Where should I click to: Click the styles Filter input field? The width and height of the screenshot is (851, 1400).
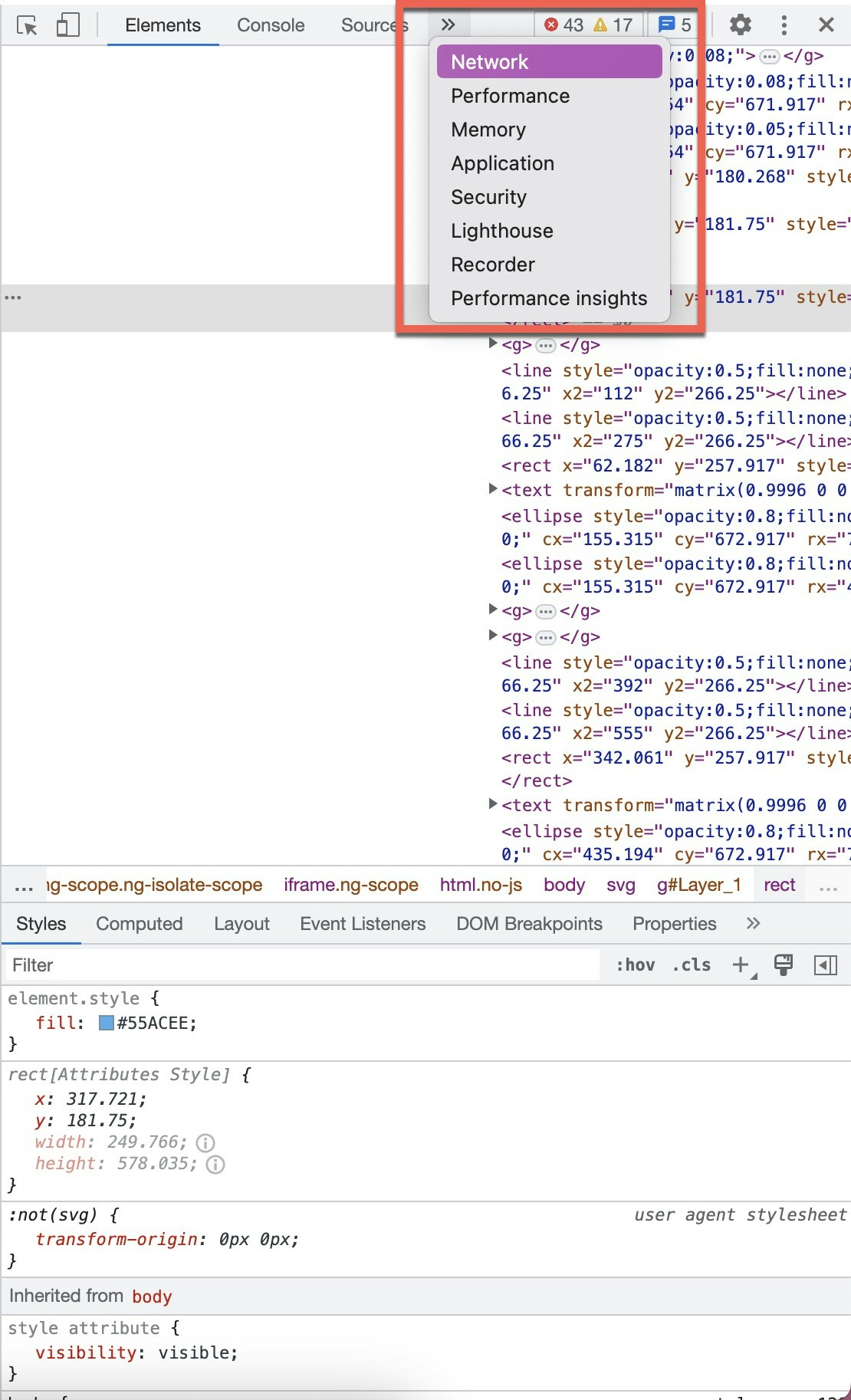302,965
